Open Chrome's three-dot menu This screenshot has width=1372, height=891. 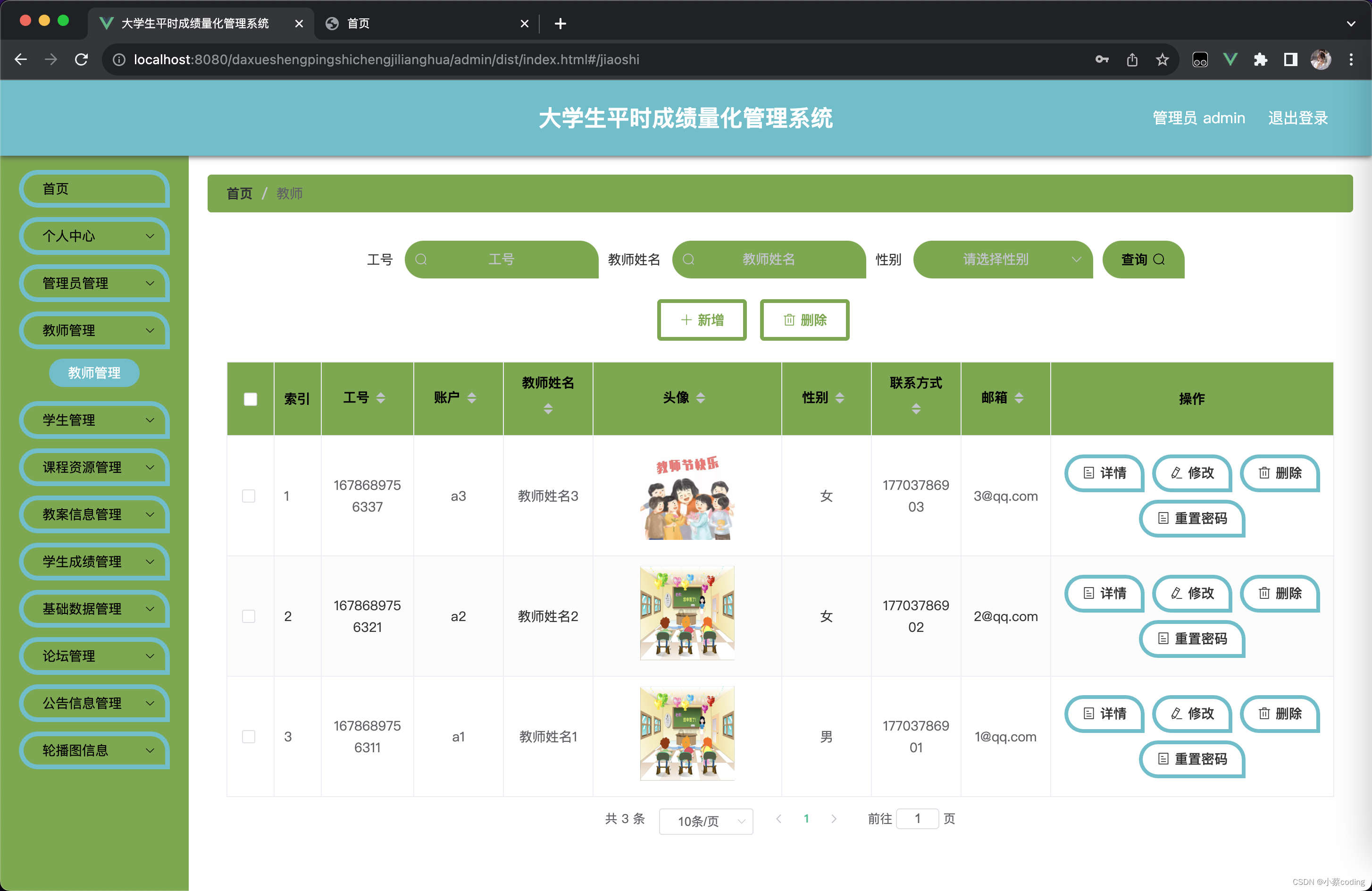tap(1351, 59)
